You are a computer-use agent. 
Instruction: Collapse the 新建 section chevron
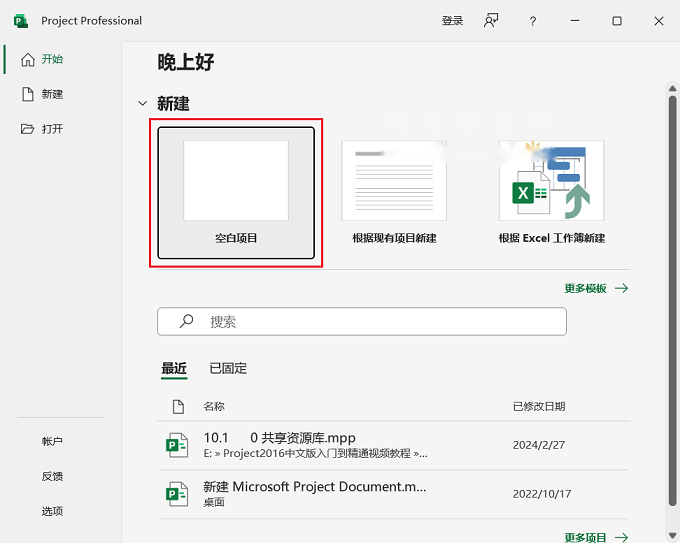click(142, 104)
